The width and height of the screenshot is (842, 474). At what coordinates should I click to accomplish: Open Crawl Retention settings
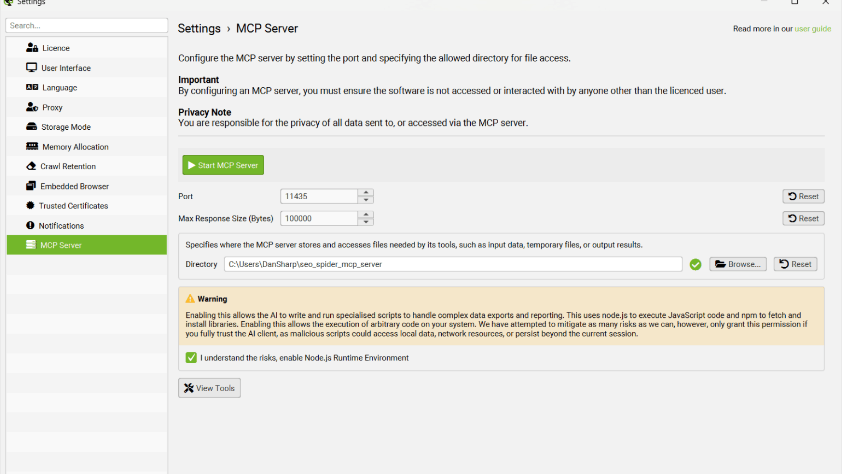[86, 166]
